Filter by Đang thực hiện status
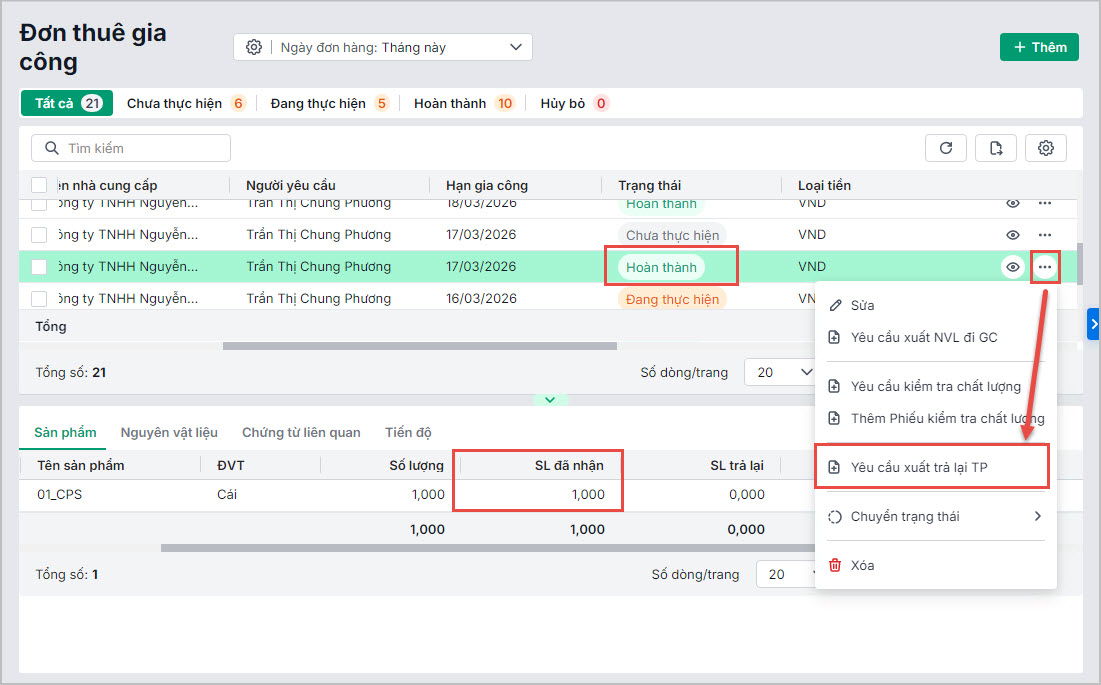The height and width of the screenshot is (685, 1101). (329, 103)
